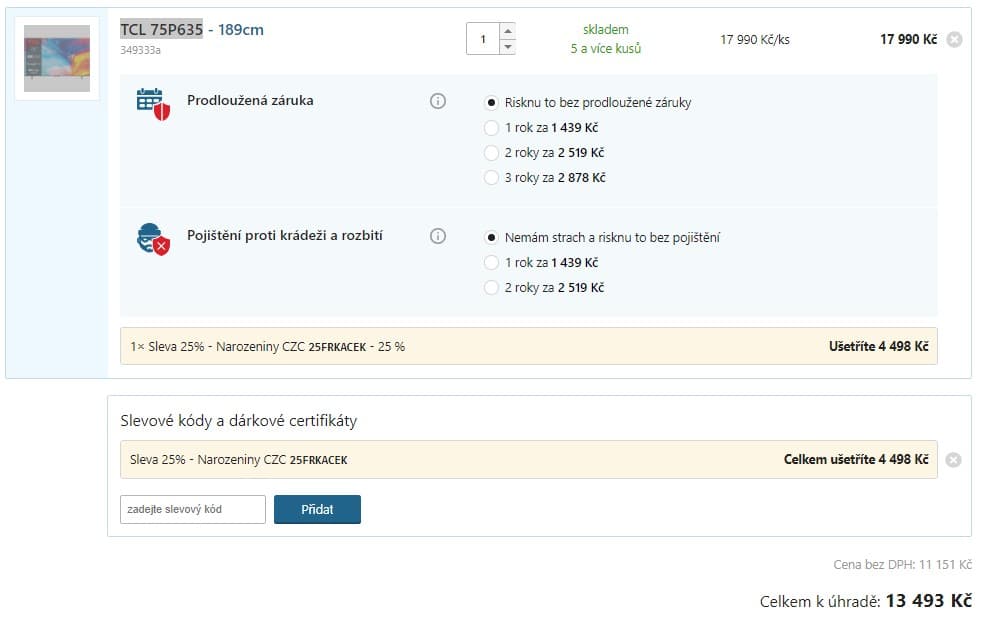Click Pojištění proti krádeži a rozbití label
Image resolution: width=982 pixels, height=627 pixels.
pyautogui.click(x=284, y=236)
